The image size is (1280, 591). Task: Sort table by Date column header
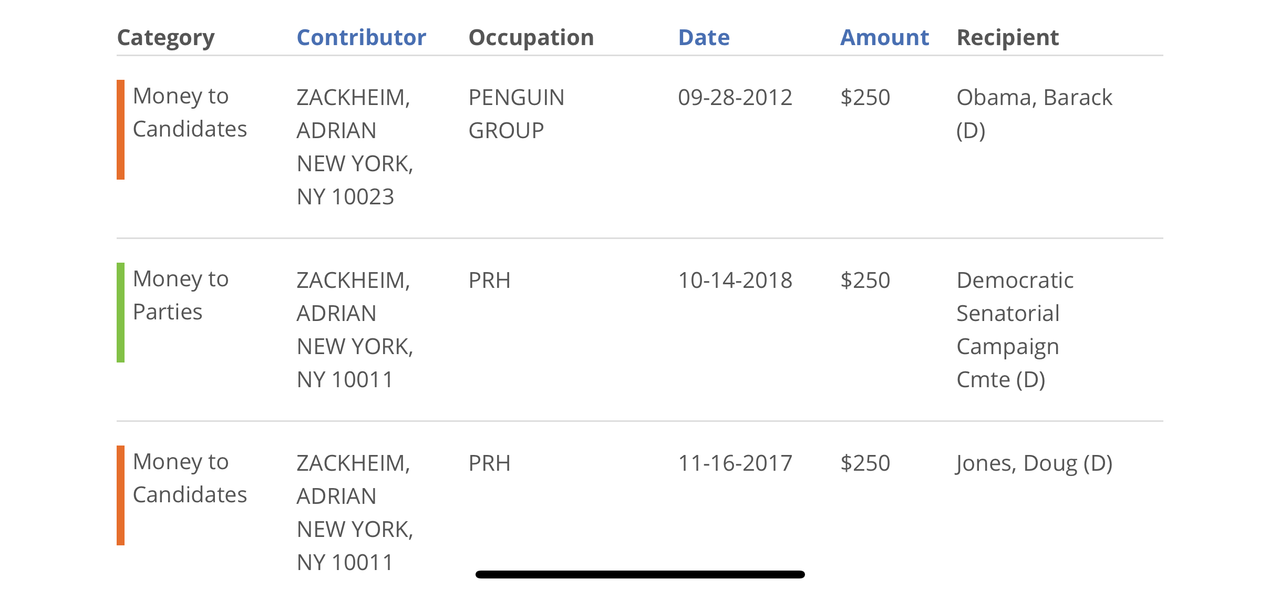click(704, 38)
